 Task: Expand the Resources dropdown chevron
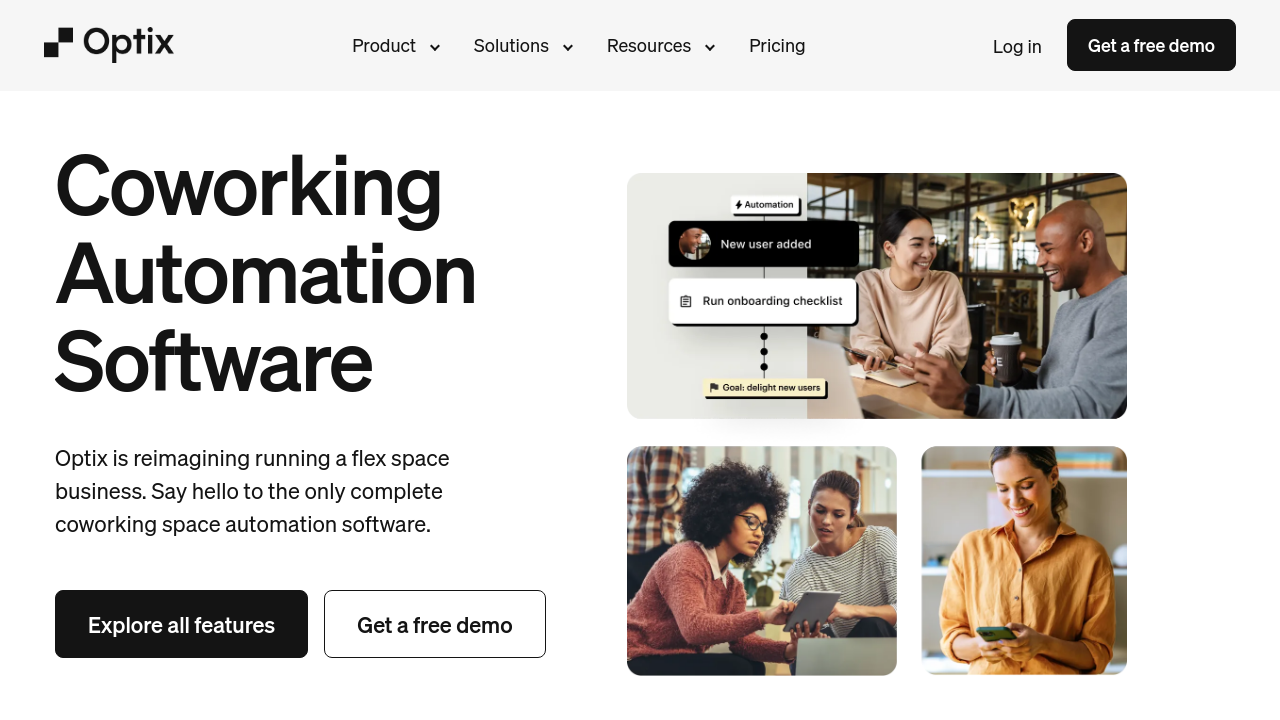click(709, 47)
